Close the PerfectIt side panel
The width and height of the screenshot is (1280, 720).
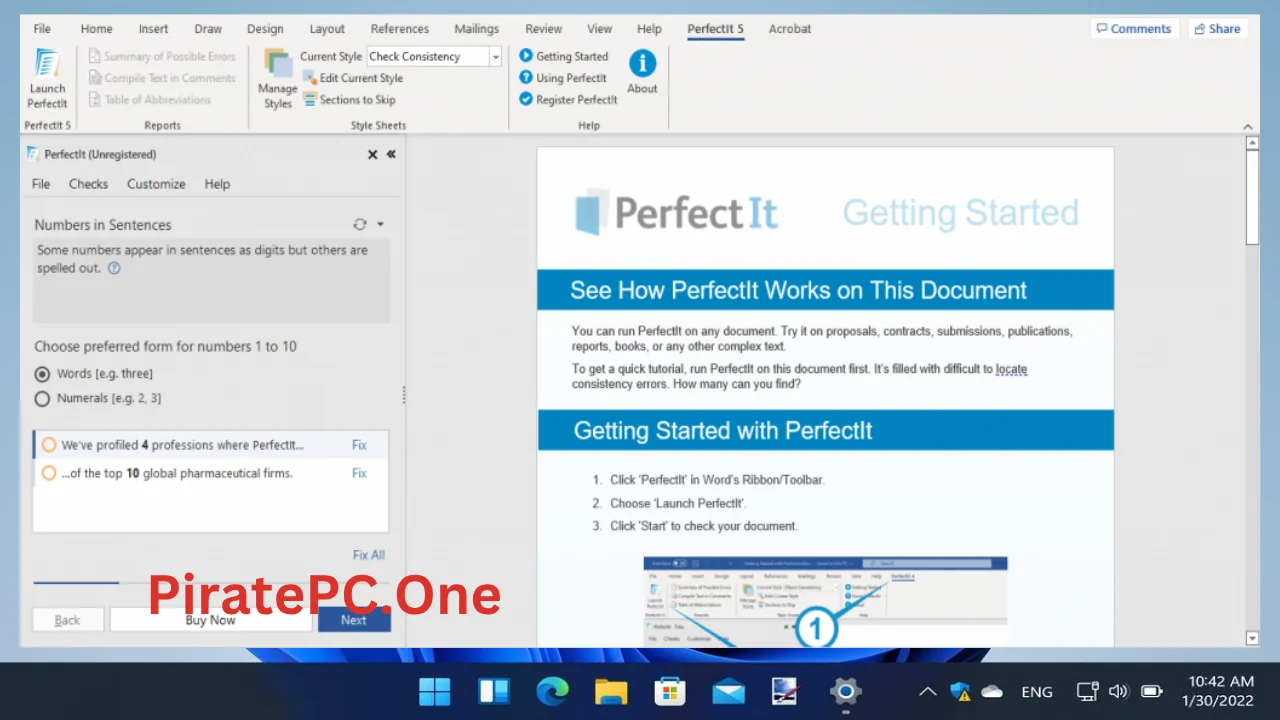click(372, 155)
